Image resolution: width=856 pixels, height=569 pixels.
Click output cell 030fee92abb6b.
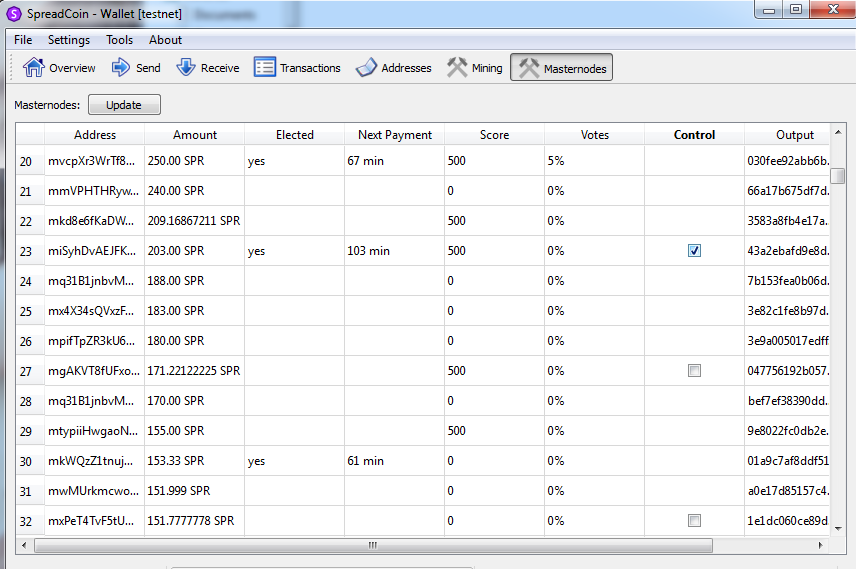click(787, 161)
